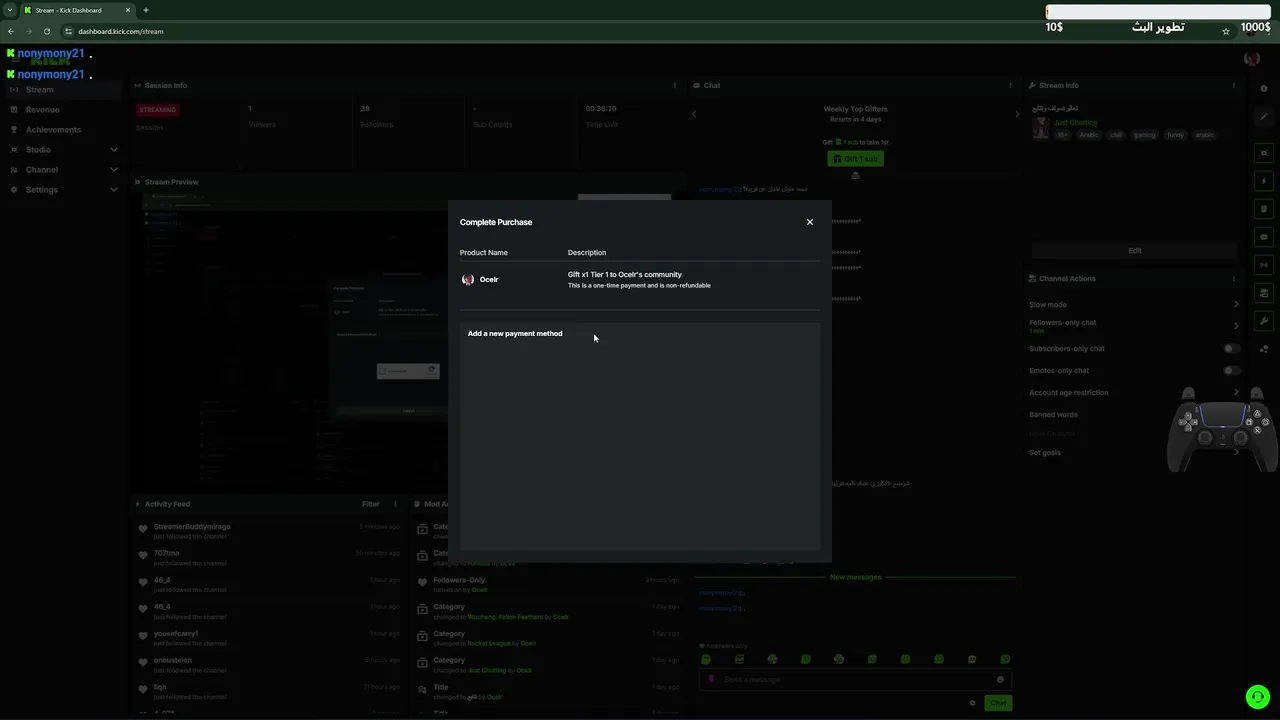The height and width of the screenshot is (720, 1280).
Task: Select the Arabic stream tag
Action: click(x=1088, y=135)
